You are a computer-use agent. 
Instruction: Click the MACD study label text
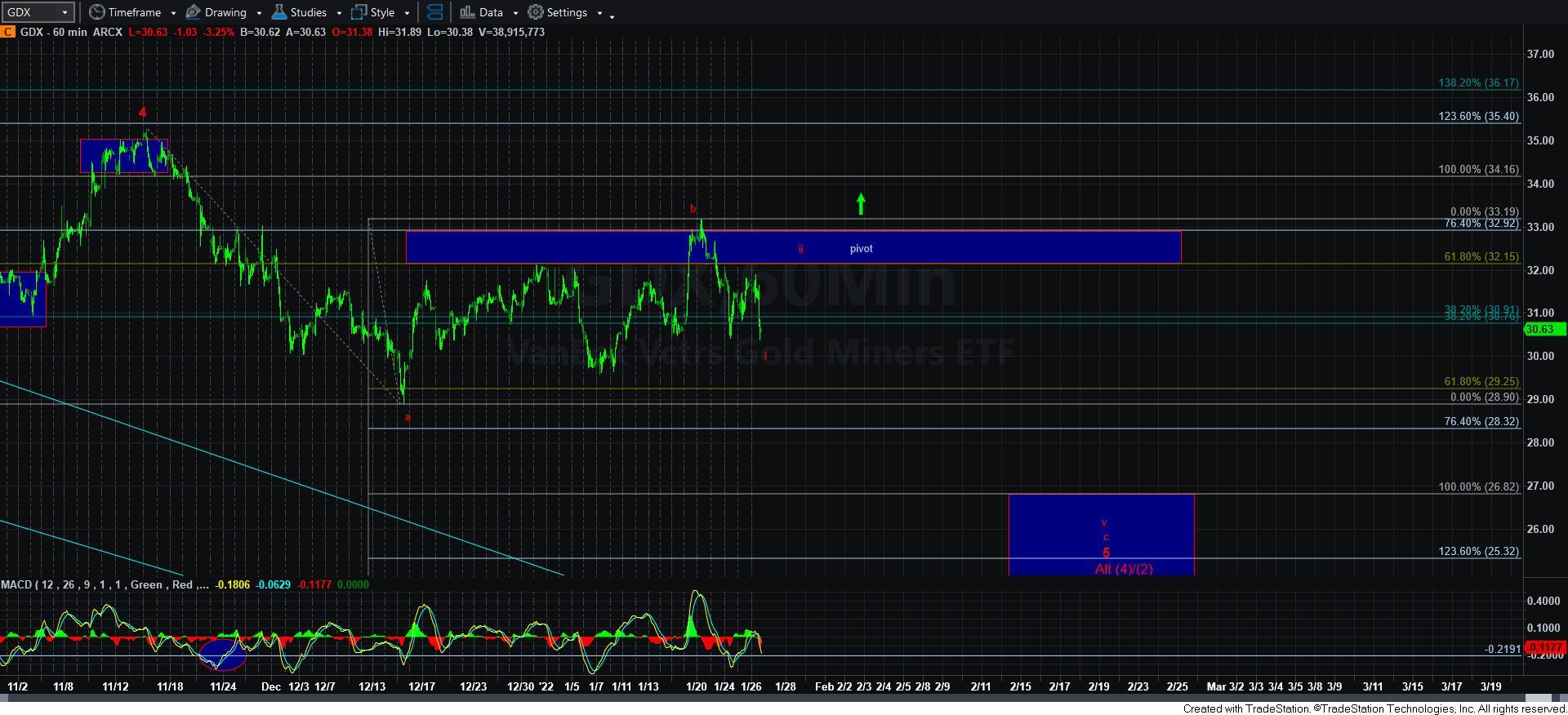point(105,584)
